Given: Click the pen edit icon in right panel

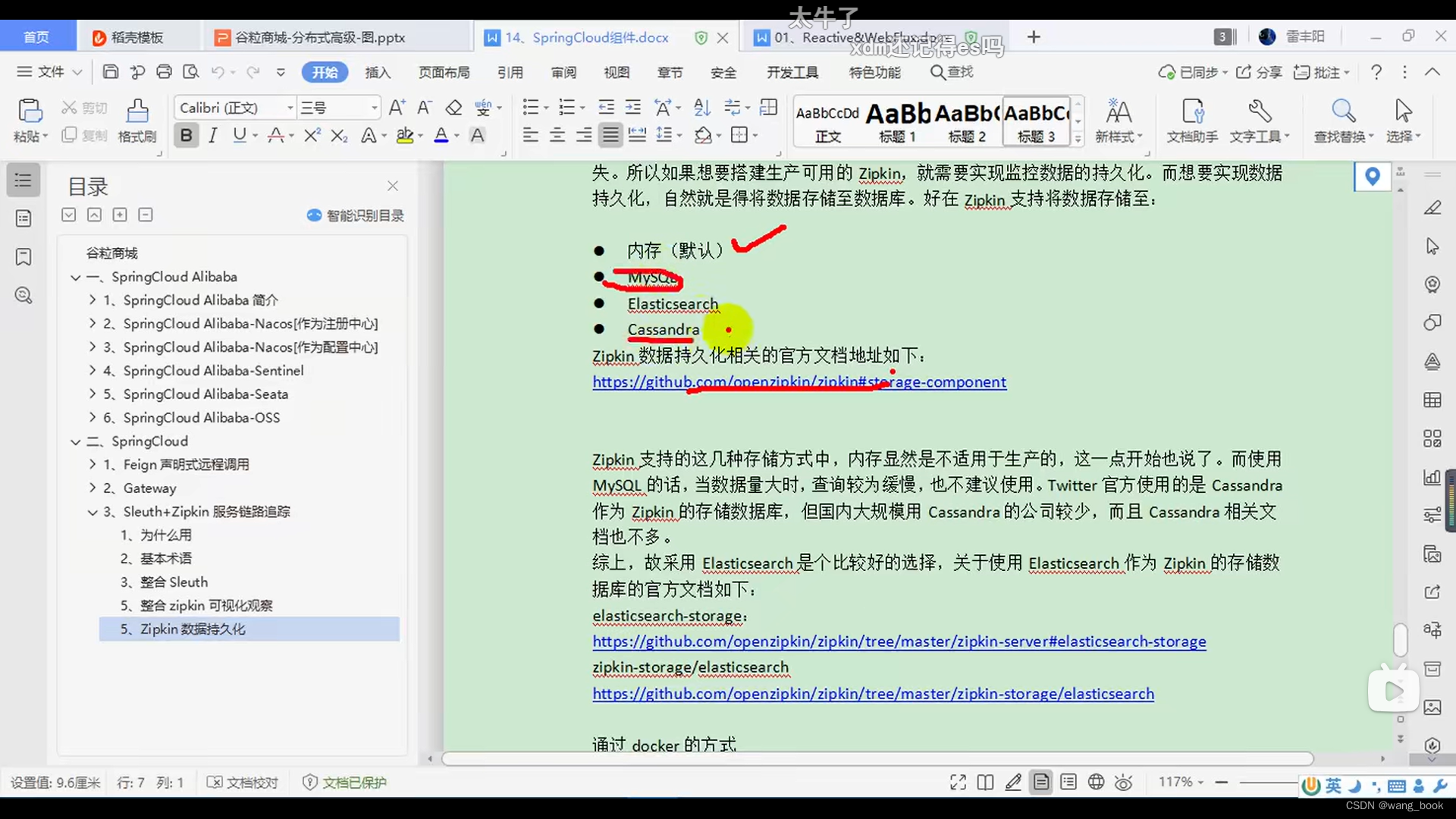Looking at the screenshot, I should coord(1432,208).
